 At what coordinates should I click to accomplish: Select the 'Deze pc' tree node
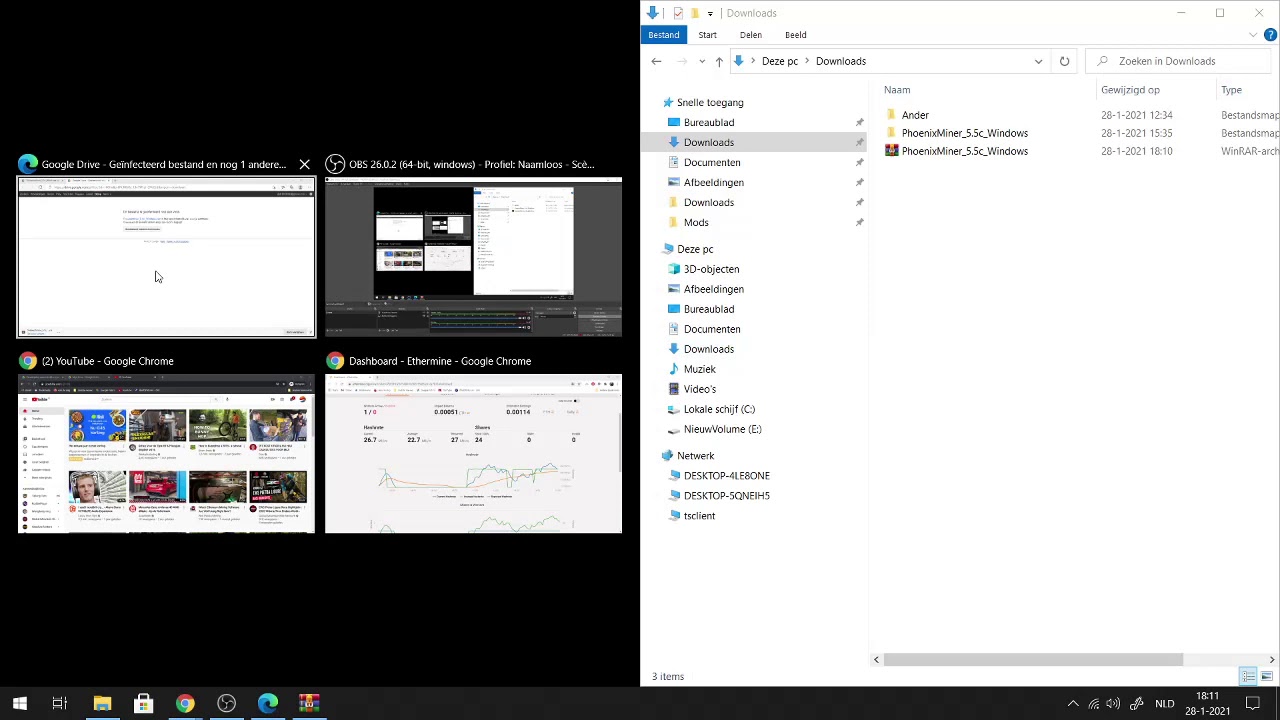(x=695, y=249)
